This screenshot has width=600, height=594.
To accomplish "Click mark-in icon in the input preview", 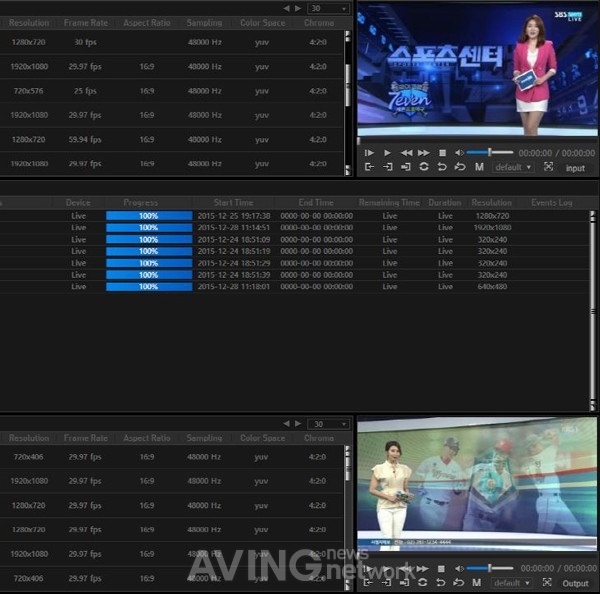I will point(369,167).
